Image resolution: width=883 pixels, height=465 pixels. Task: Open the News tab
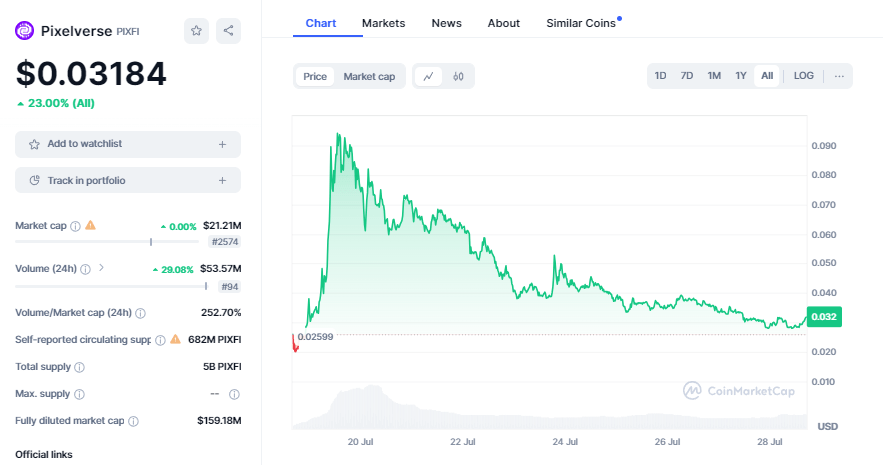point(447,23)
